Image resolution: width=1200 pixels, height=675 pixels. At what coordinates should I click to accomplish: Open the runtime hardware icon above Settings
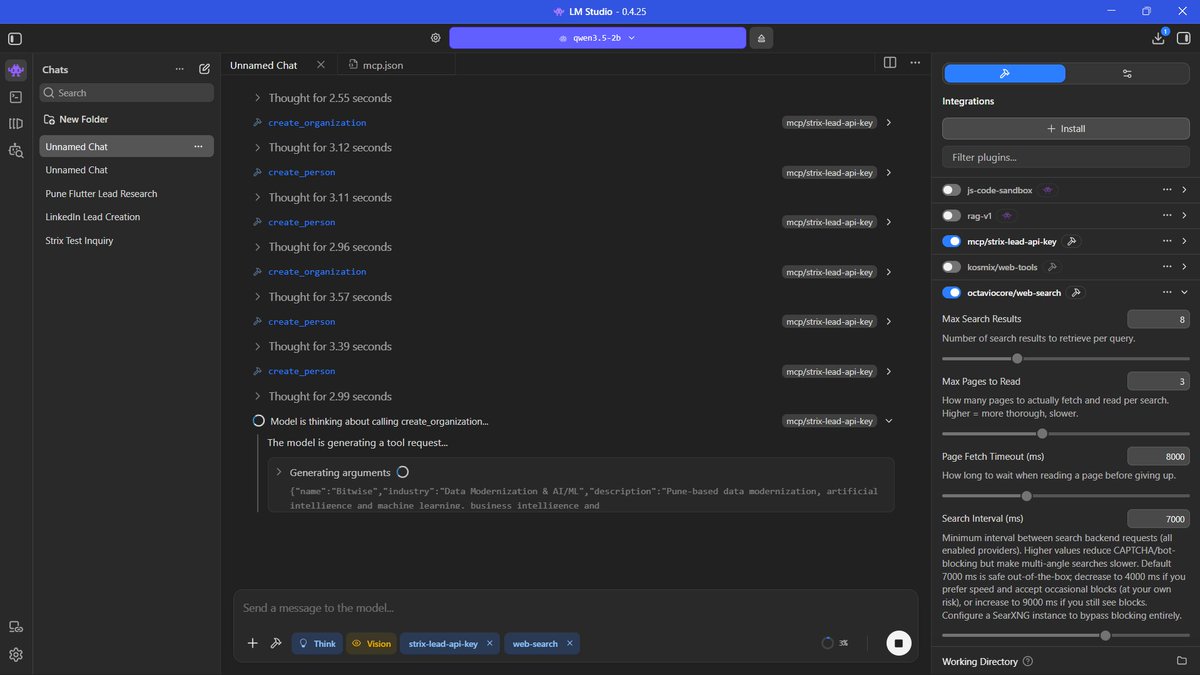coord(15,627)
